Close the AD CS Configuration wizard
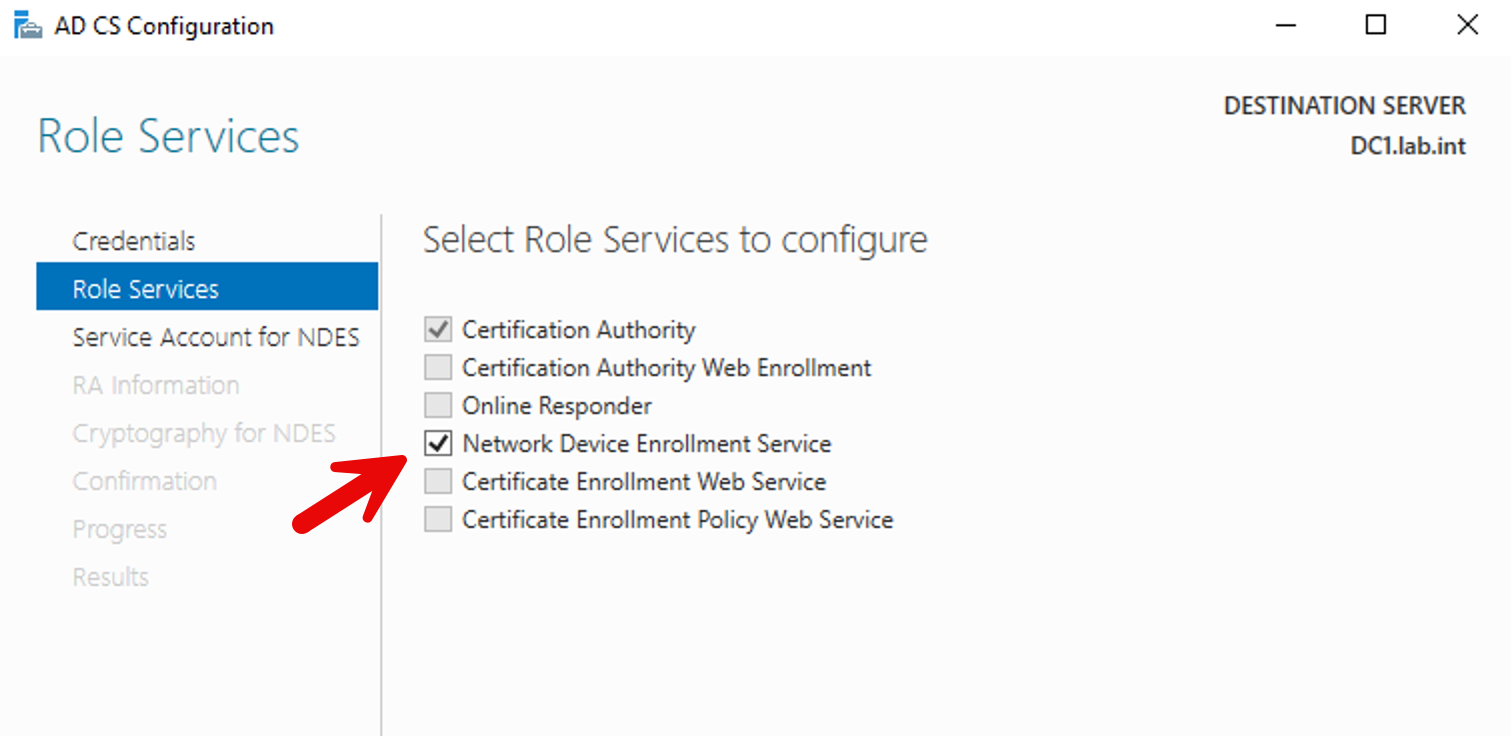 click(x=1467, y=25)
